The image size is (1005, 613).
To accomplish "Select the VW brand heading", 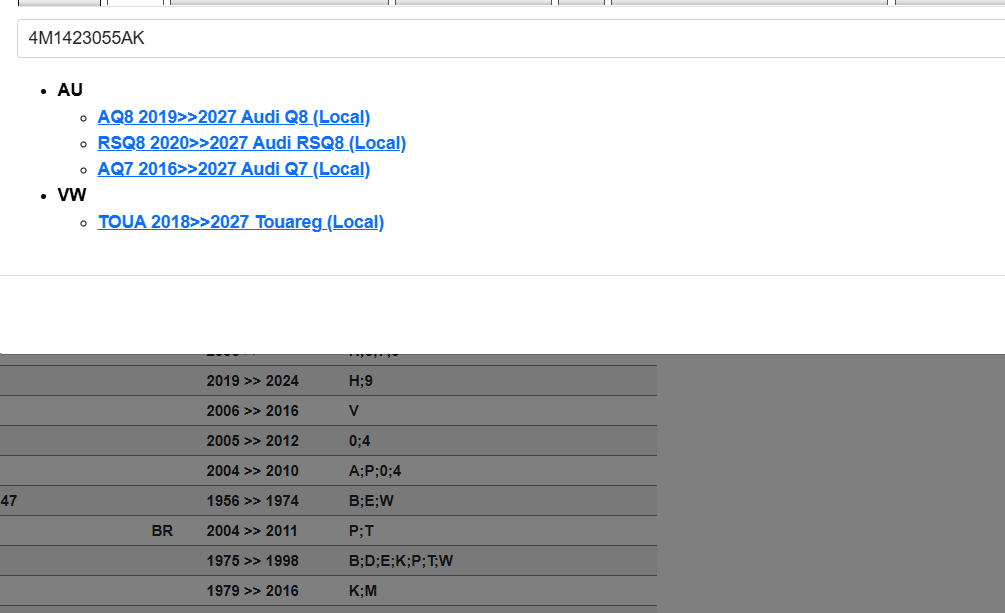I will coord(72,195).
